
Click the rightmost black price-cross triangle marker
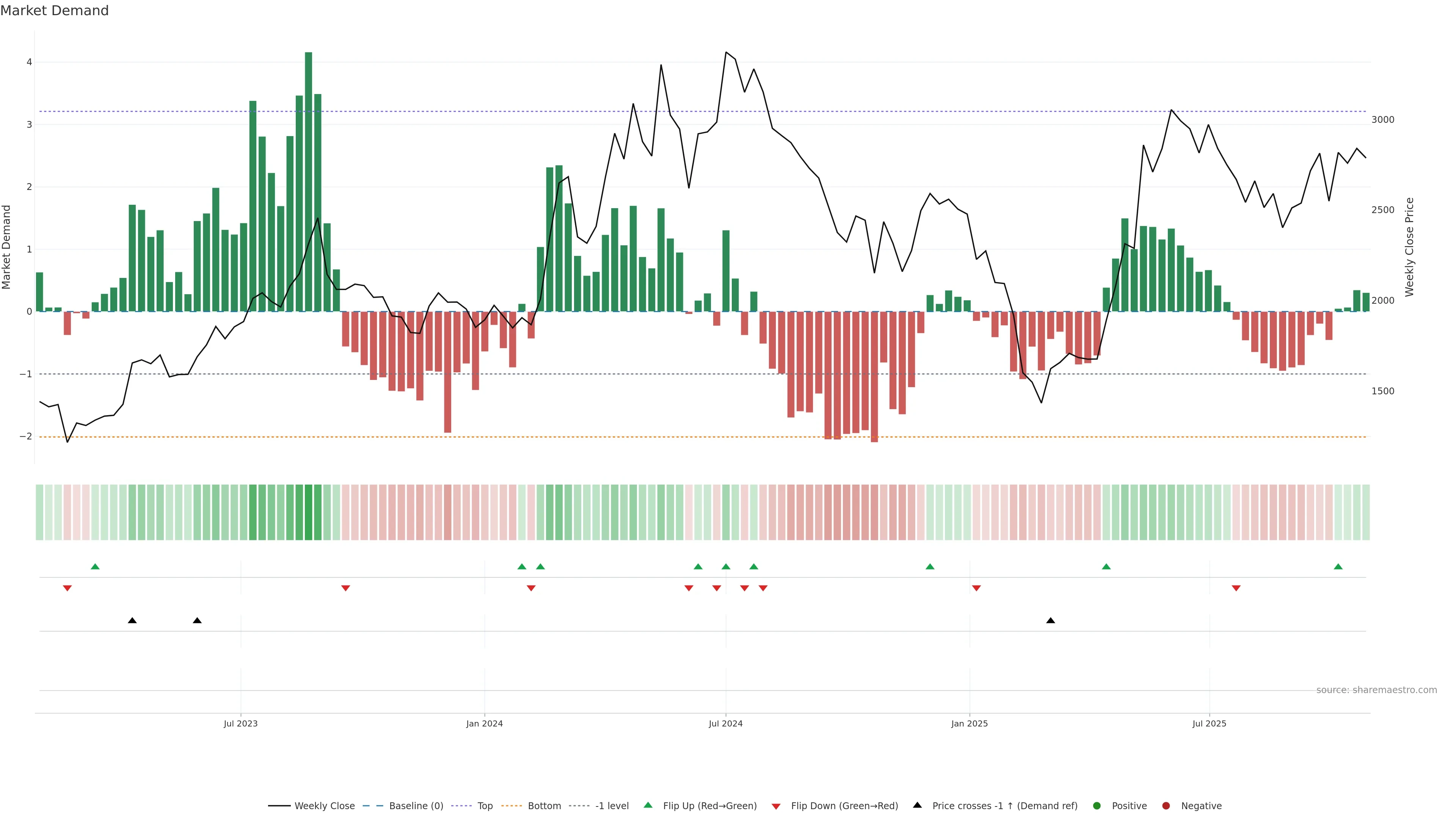1050,621
